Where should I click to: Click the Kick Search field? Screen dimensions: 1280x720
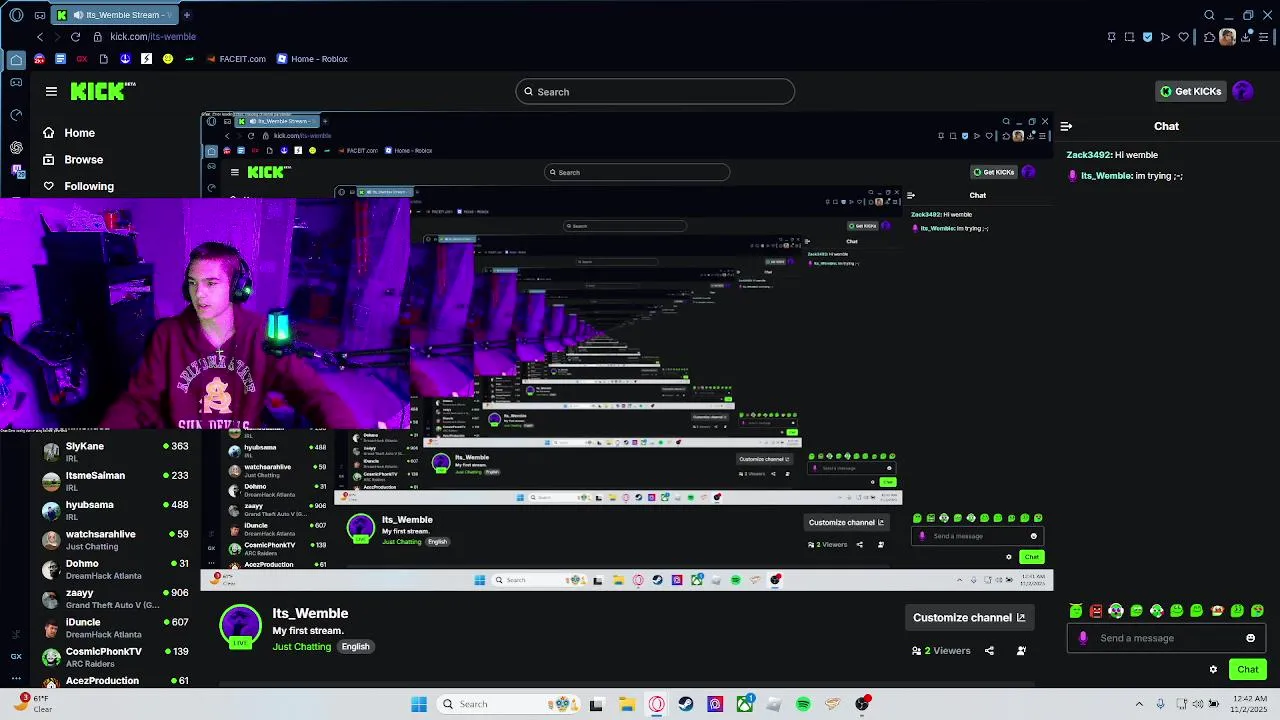click(x=655, y=92)
